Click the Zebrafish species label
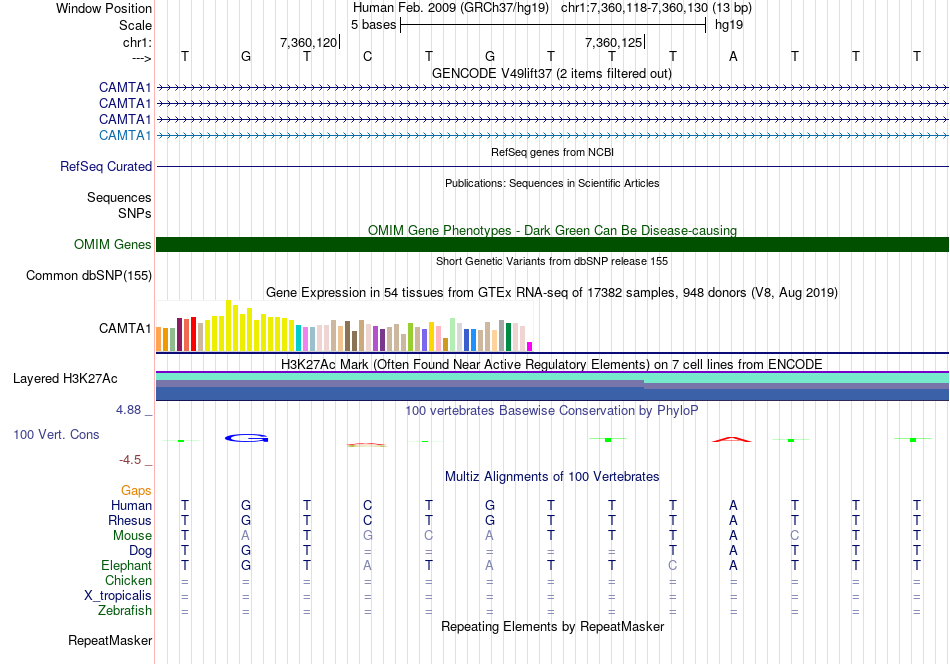 pos(125,610)
